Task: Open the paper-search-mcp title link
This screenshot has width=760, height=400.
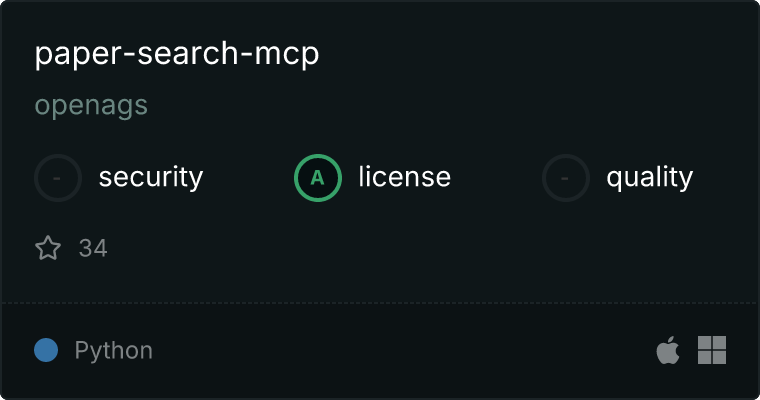Action: click(177, 53)
